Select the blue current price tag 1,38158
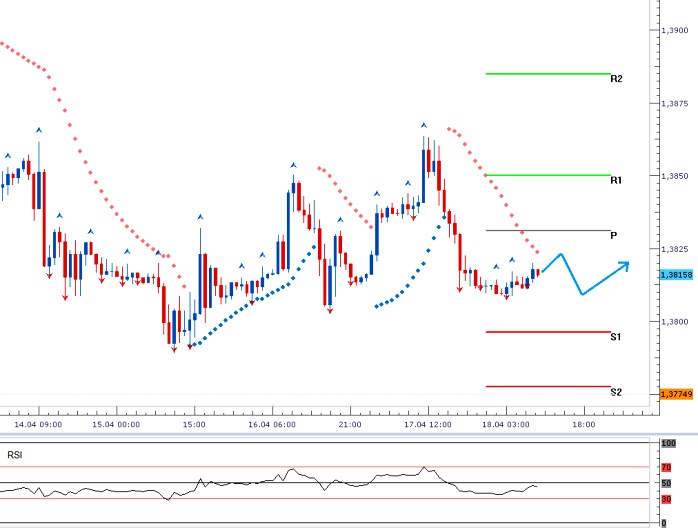 pos(677,275)
